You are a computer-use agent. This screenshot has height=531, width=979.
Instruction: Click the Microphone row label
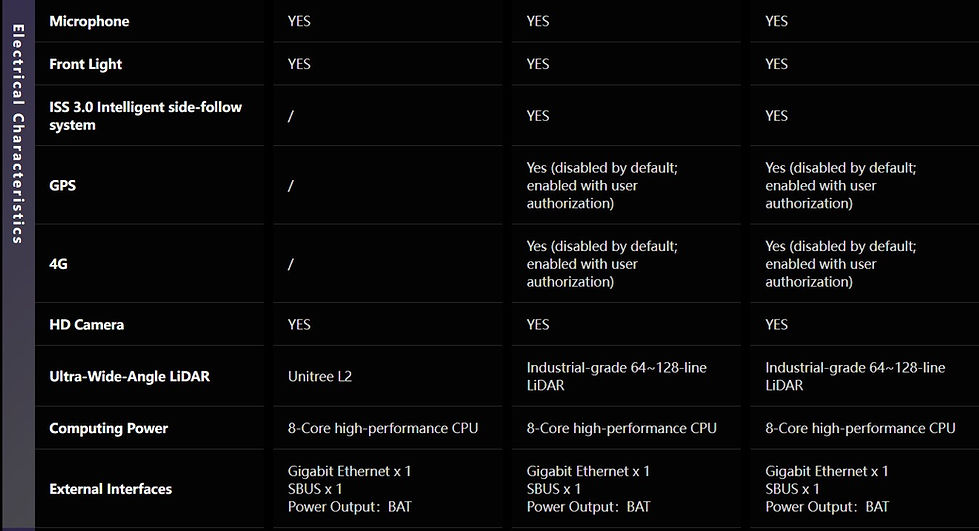coord(89,21)
